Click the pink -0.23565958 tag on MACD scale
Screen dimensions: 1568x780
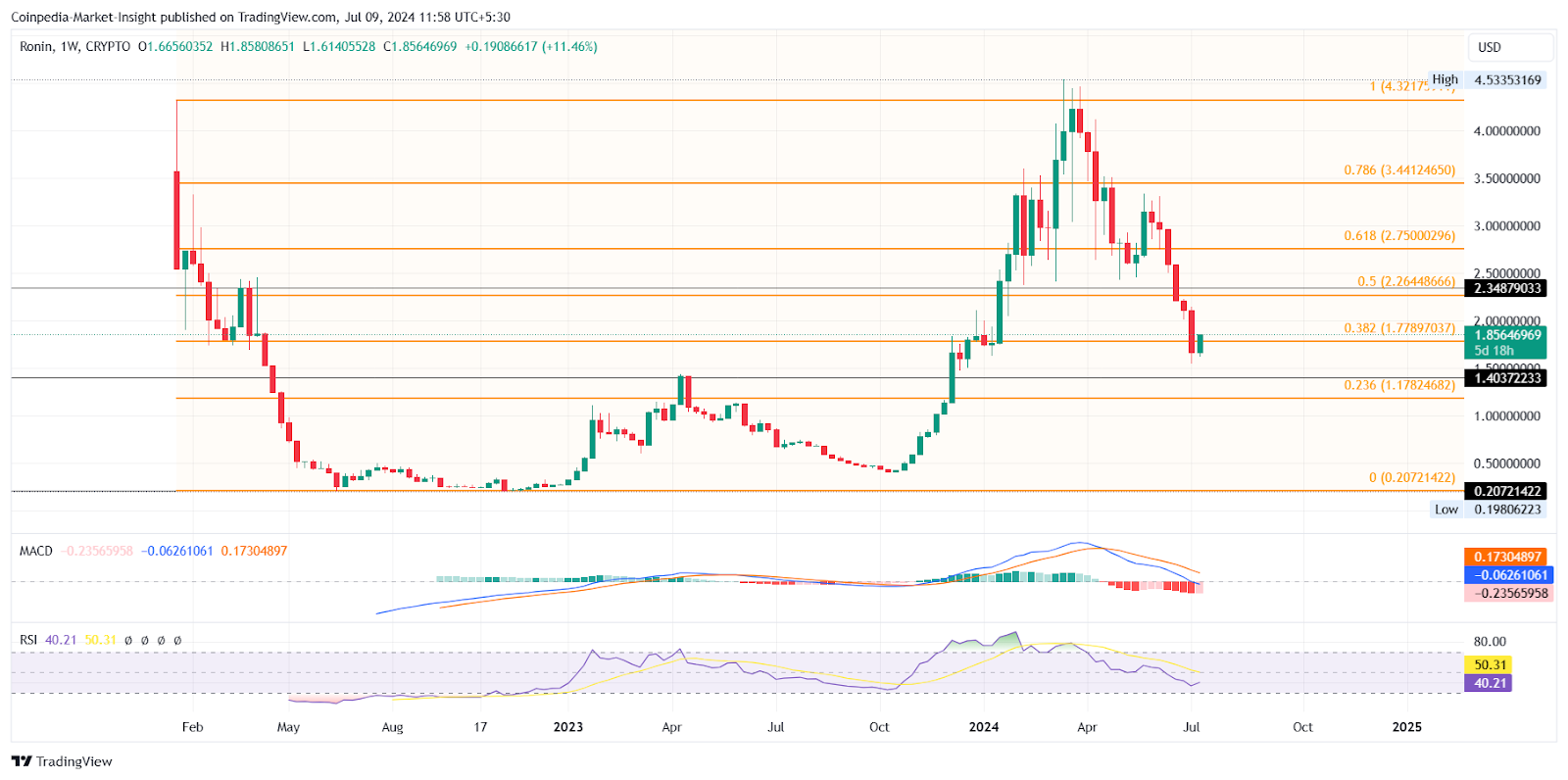[x=1508, y=593]
